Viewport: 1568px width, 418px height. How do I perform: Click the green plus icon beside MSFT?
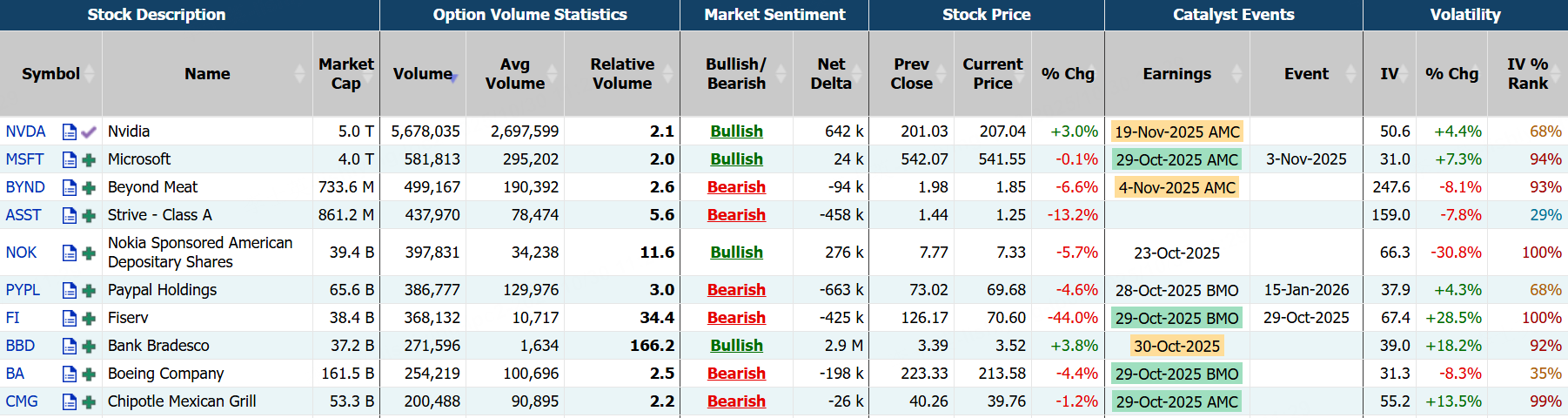89,160
